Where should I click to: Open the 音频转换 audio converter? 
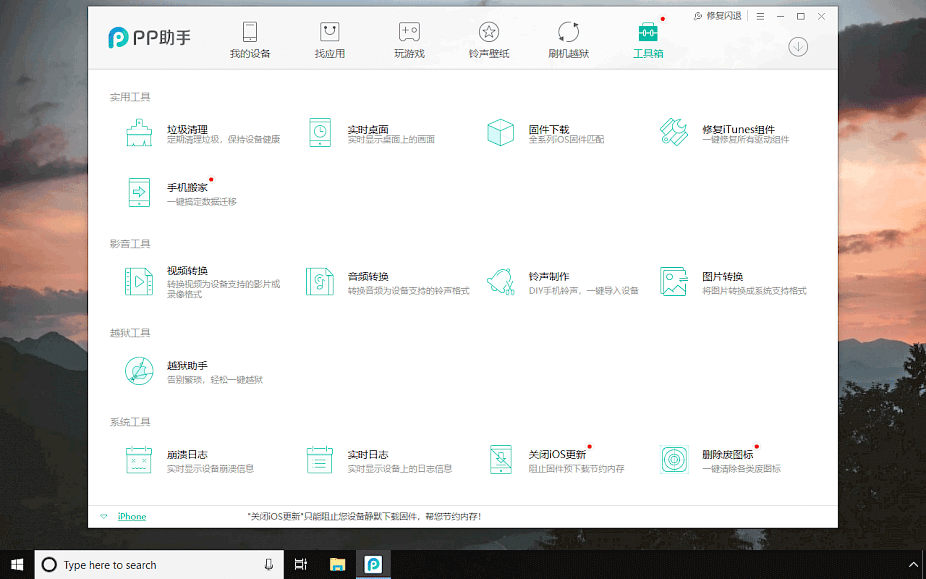pyautogui.click(x=320, y=282)
